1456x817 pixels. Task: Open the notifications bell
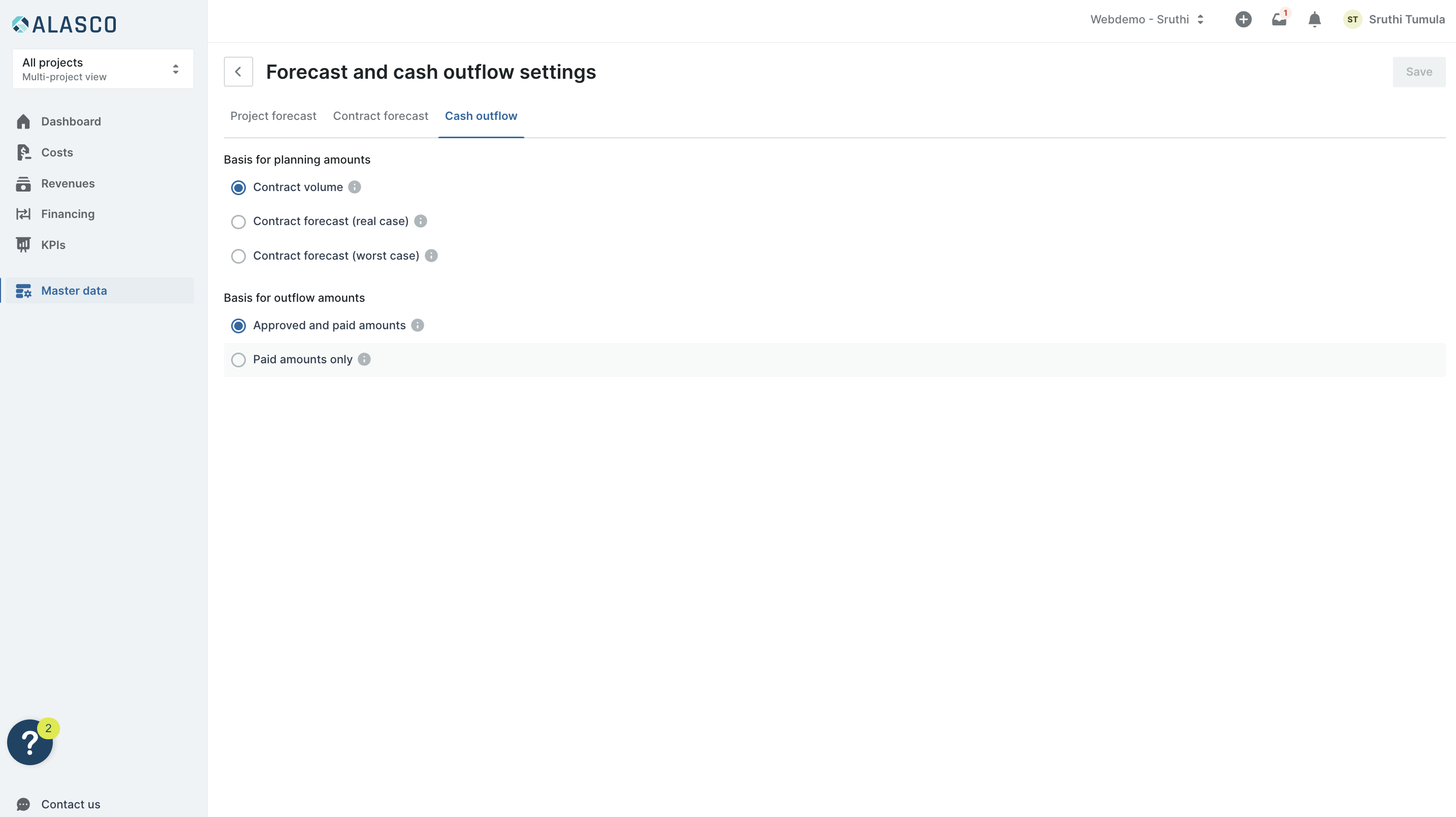(x=1314, y=19)
